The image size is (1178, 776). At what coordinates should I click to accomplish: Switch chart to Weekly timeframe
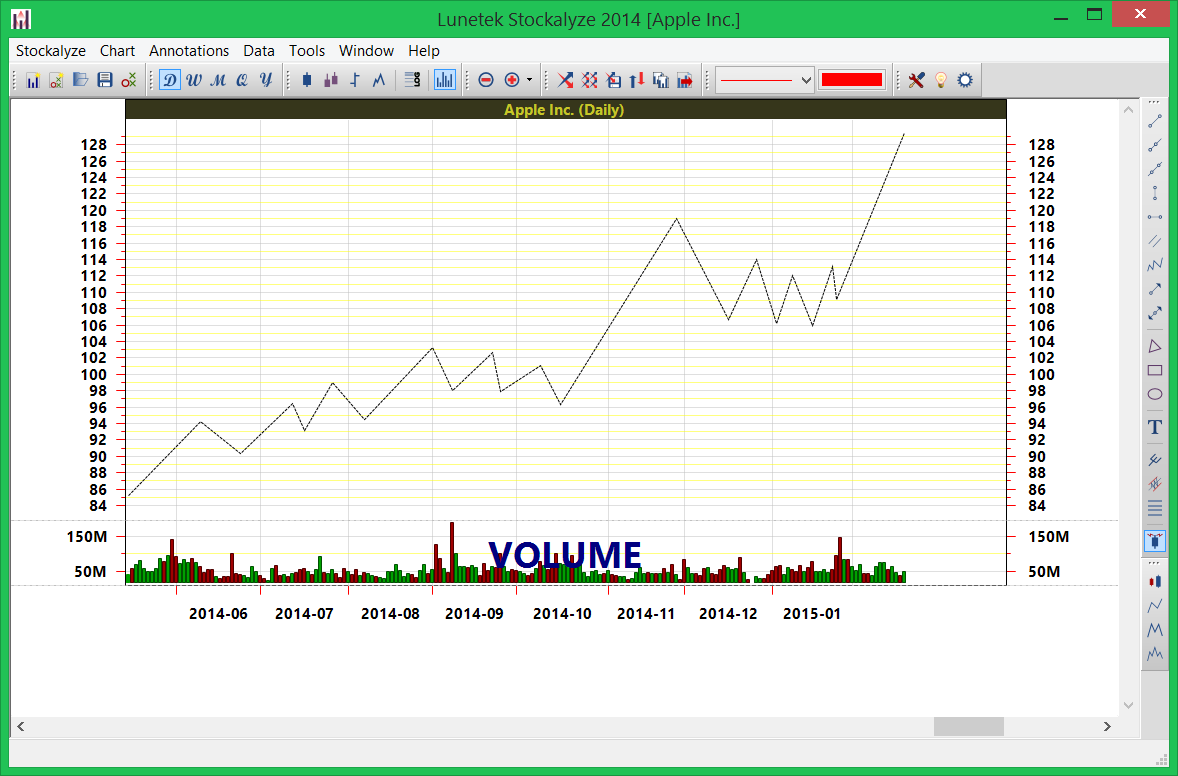pyautogui.click(x=193, y=79)
